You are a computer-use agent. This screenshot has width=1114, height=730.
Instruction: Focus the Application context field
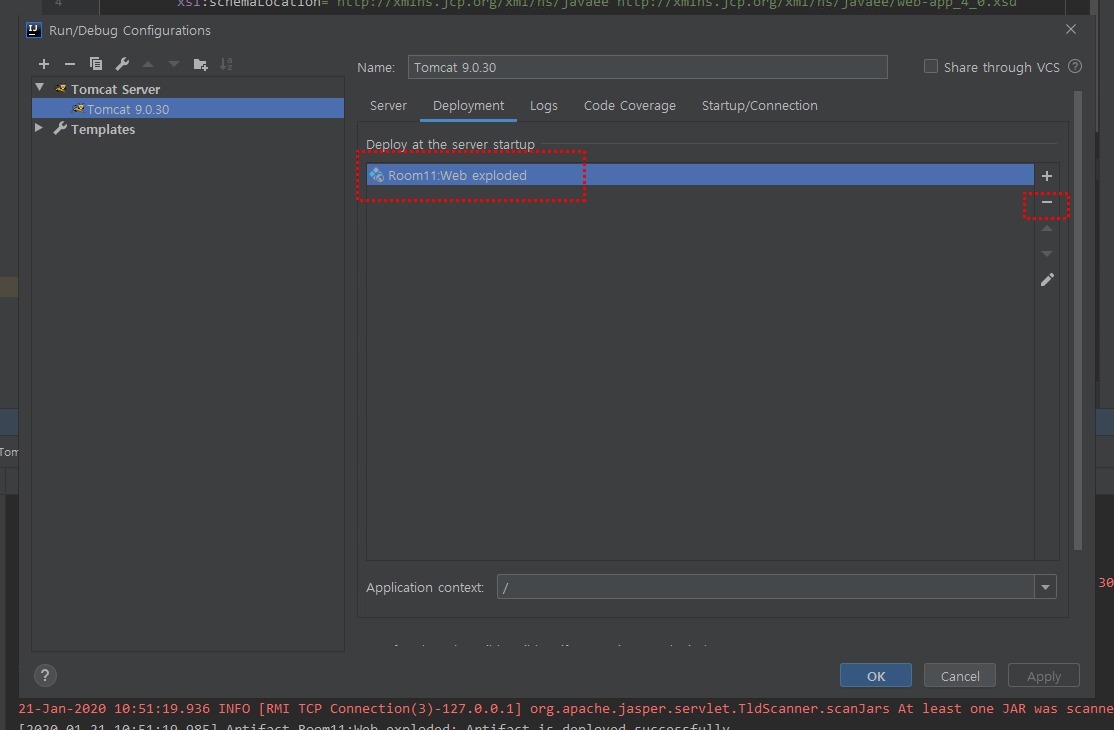pos(766,587)
